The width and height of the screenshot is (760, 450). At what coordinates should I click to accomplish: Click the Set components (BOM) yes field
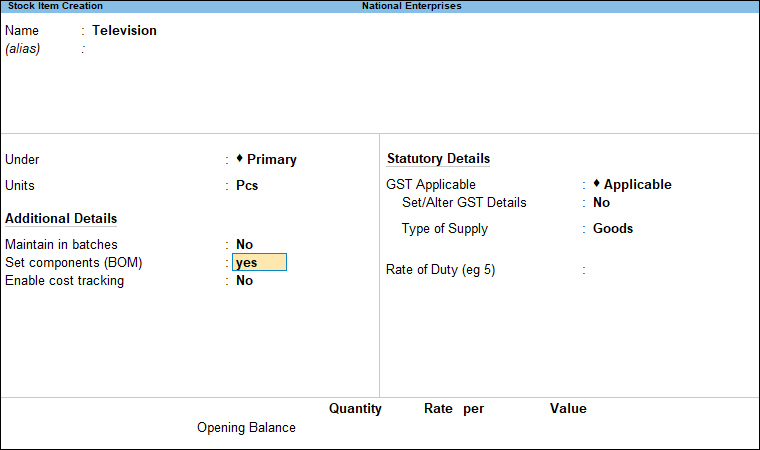click(x=259, y=263)
